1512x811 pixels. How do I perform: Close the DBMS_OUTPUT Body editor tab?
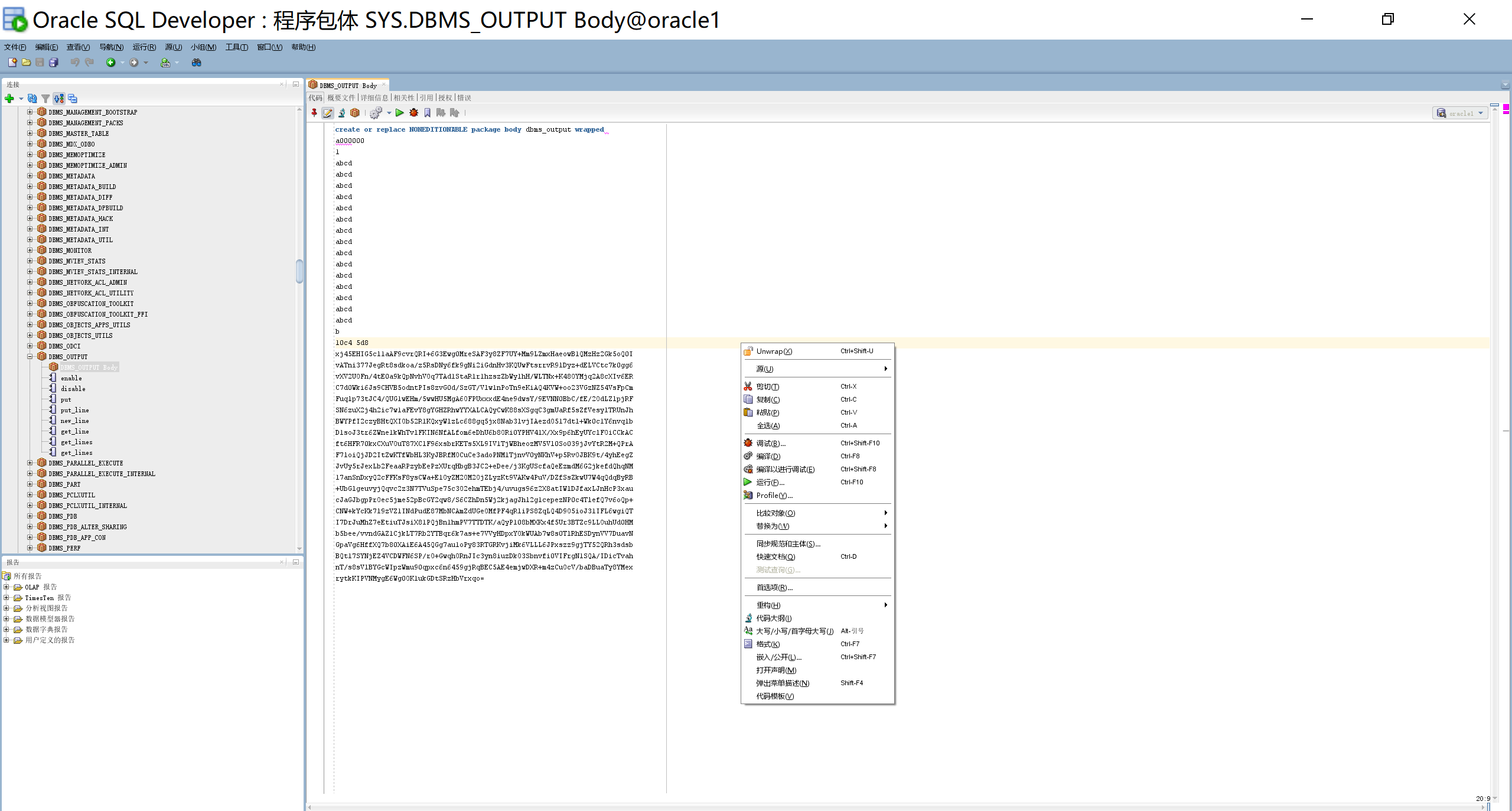[383, 85]
